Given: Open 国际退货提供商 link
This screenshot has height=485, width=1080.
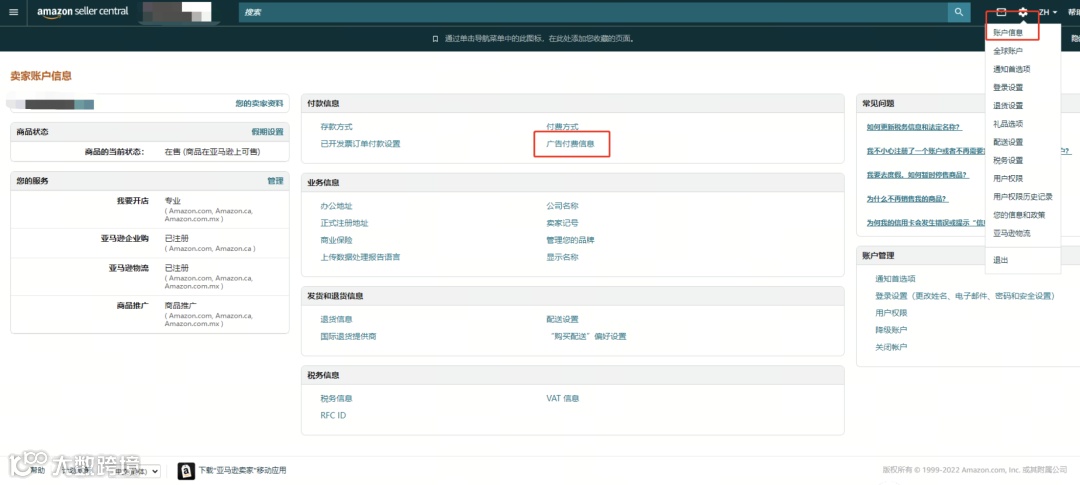Looking at the screenshot, I should (348, 336).
